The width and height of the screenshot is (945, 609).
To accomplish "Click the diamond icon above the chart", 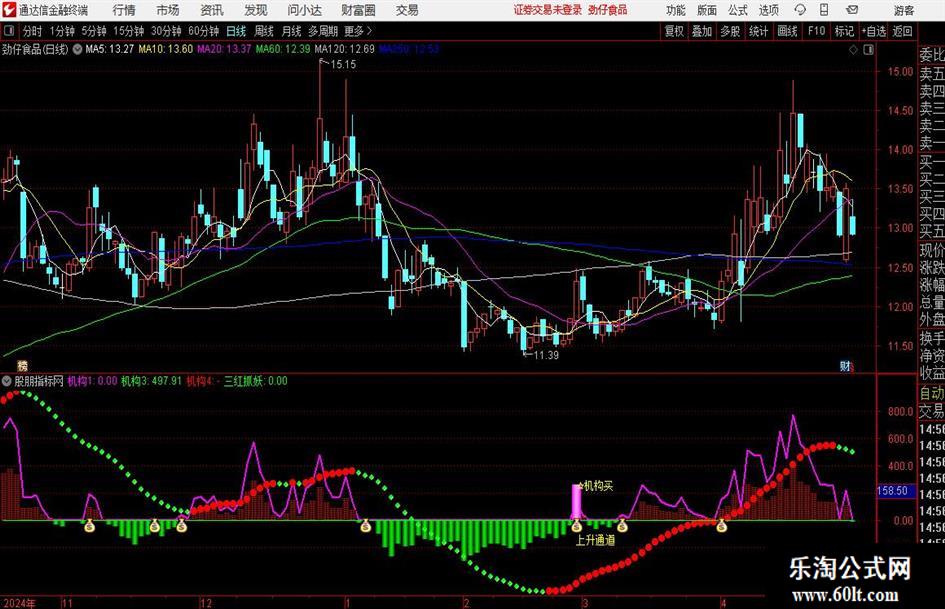I will click(x=853, y=50).
